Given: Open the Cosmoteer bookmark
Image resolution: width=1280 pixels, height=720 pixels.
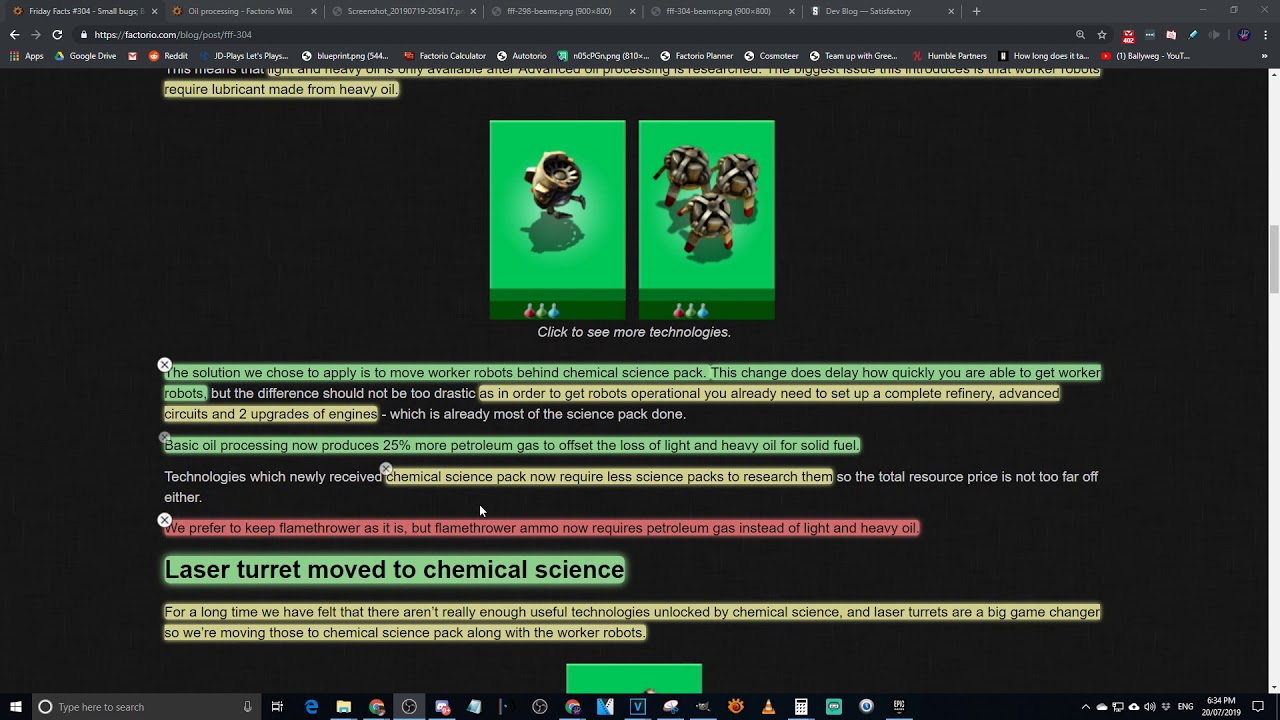Looking at the screenshot, I should (x=771, y=56).
